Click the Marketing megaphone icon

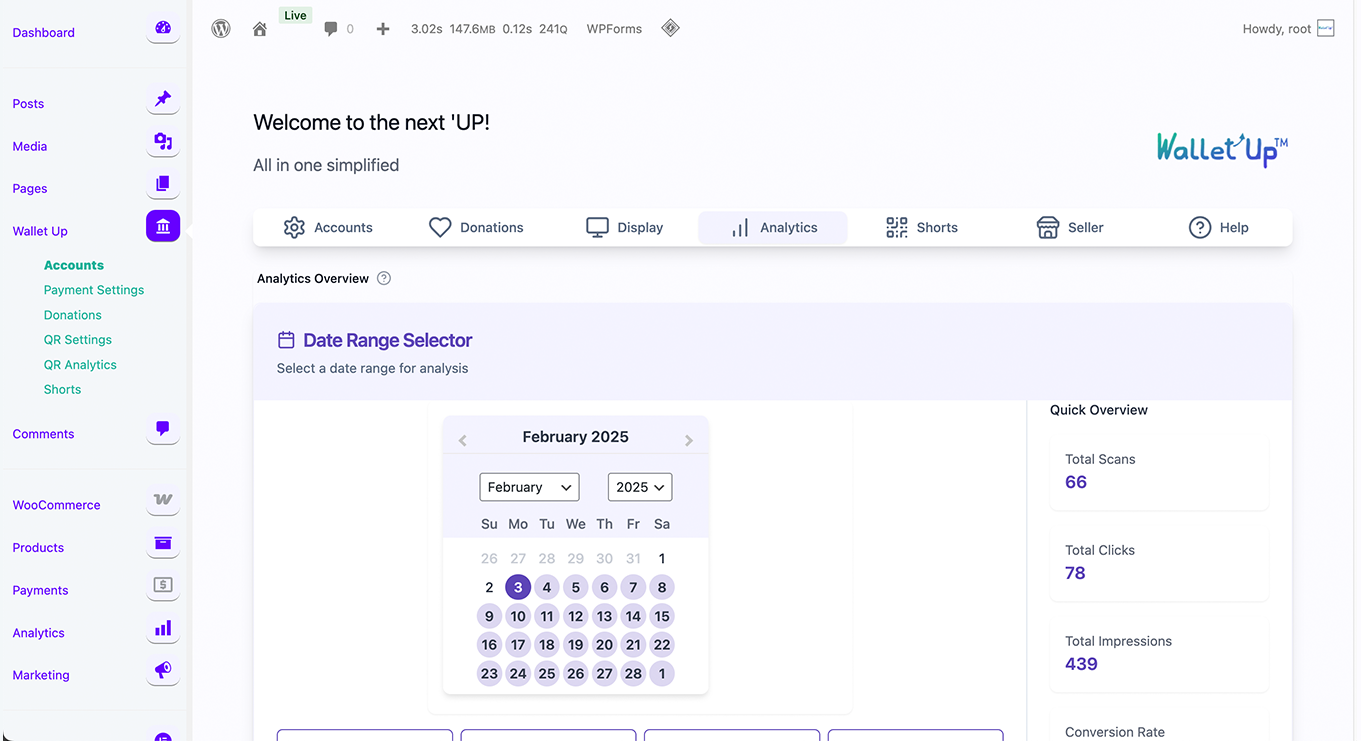(163, 670)
